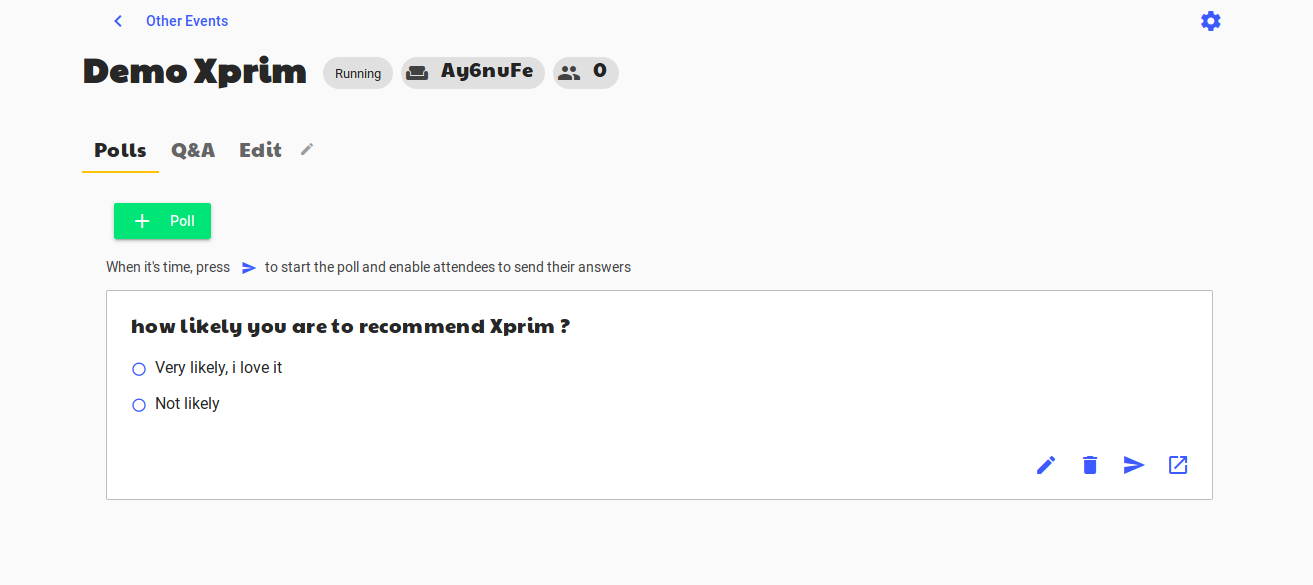1313x585 pixels.
Task: Select the "Not likely" radio option
Action: [x=139, y=405]
